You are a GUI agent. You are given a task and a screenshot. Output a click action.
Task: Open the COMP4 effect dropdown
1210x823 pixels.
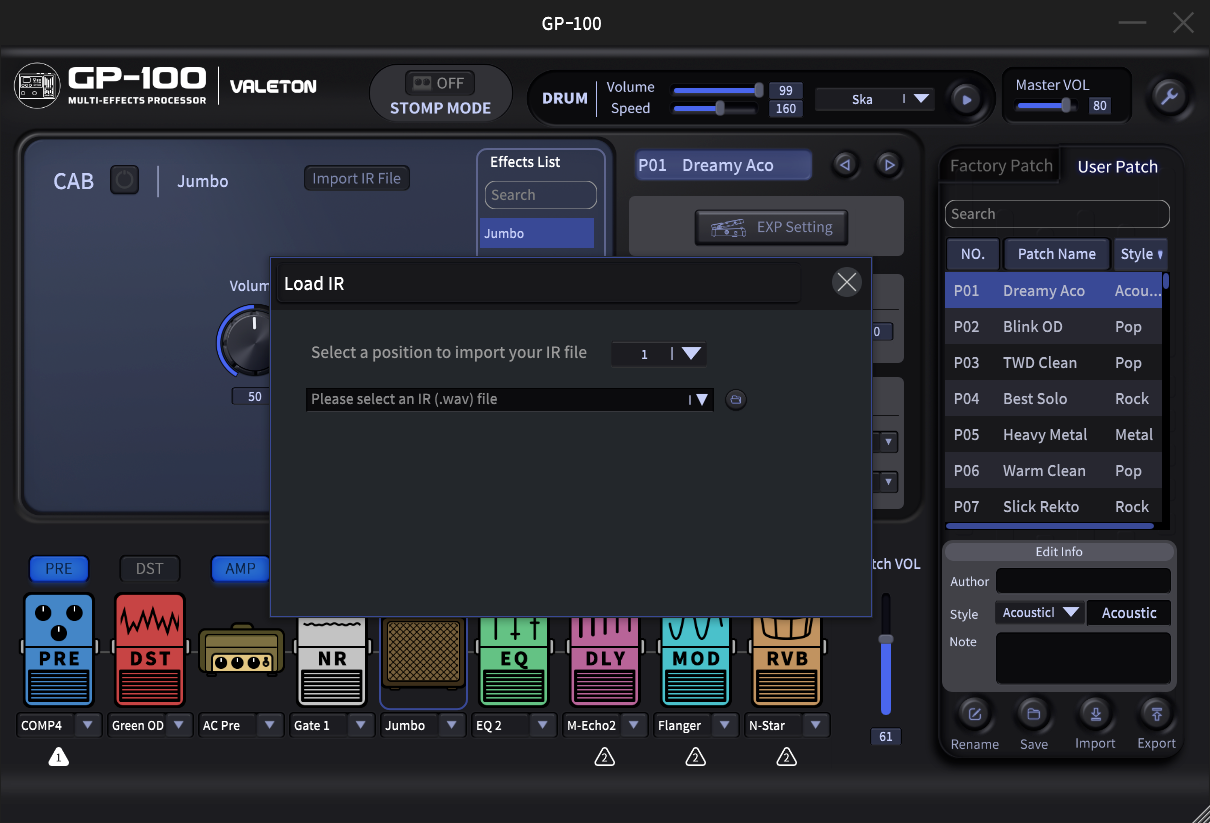tap(88, 725)
